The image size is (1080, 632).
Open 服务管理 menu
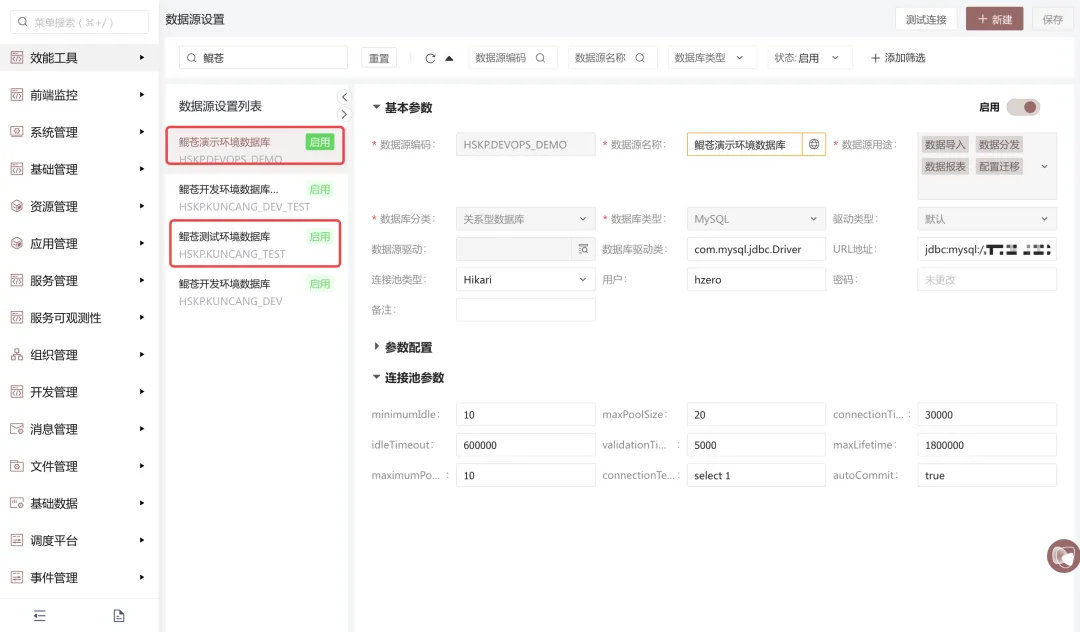point(79,281)
